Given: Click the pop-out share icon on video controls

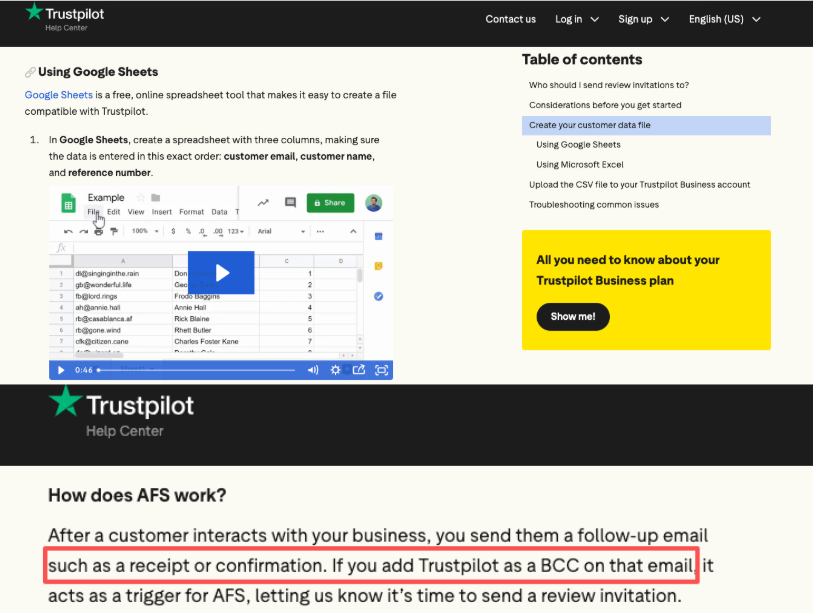Looking at the screenshot, I should click(x=358, y=370).
